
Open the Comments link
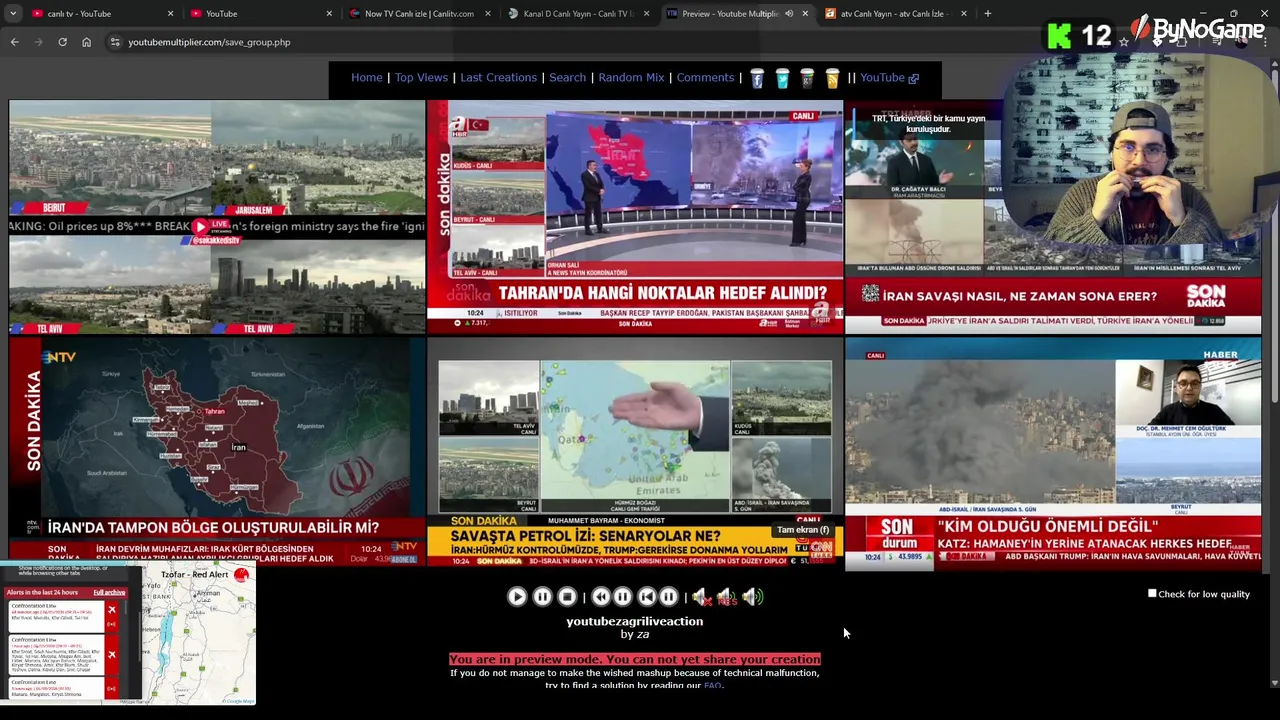(705, 78)
